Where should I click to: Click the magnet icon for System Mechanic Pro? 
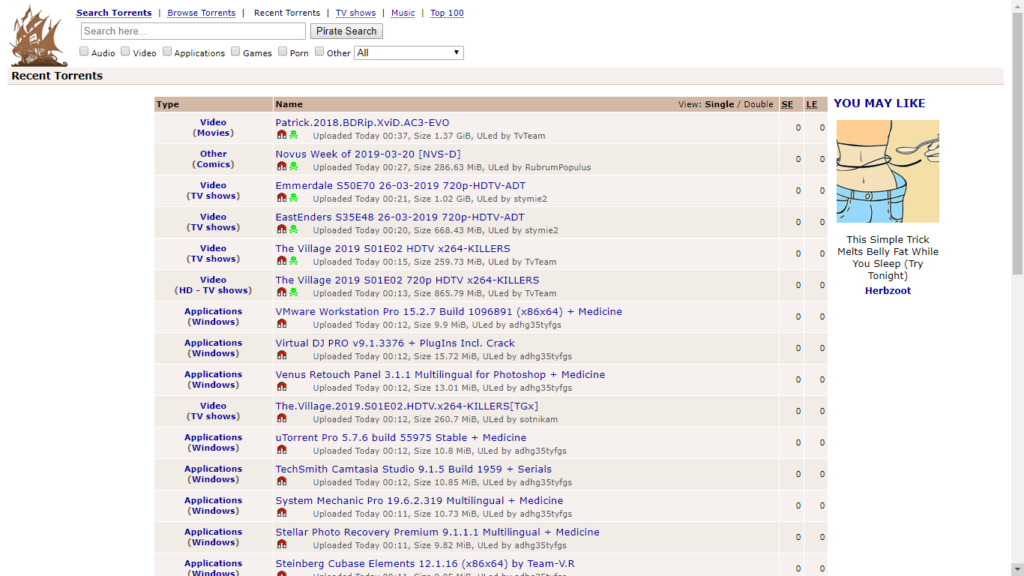281,513
